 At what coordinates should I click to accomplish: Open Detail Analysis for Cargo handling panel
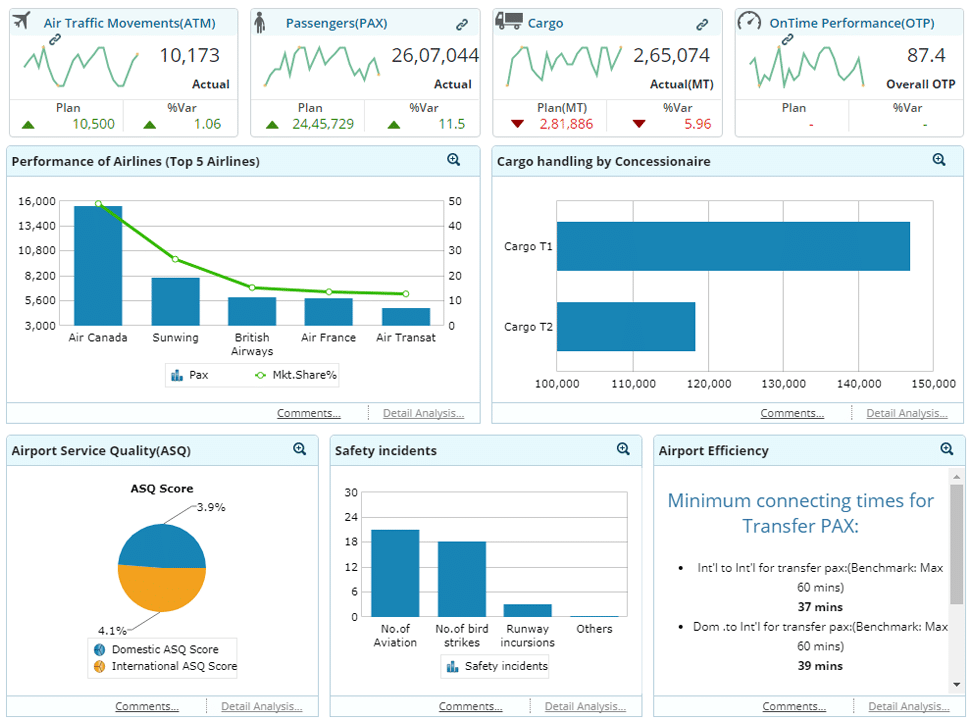(x=906, y=413)
